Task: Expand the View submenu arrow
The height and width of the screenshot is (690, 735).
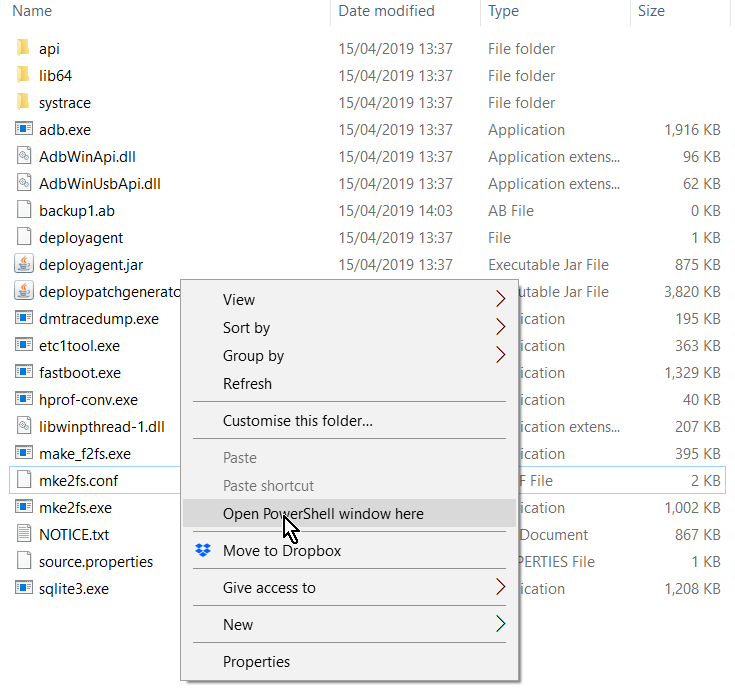Action: tap(500, 299)
